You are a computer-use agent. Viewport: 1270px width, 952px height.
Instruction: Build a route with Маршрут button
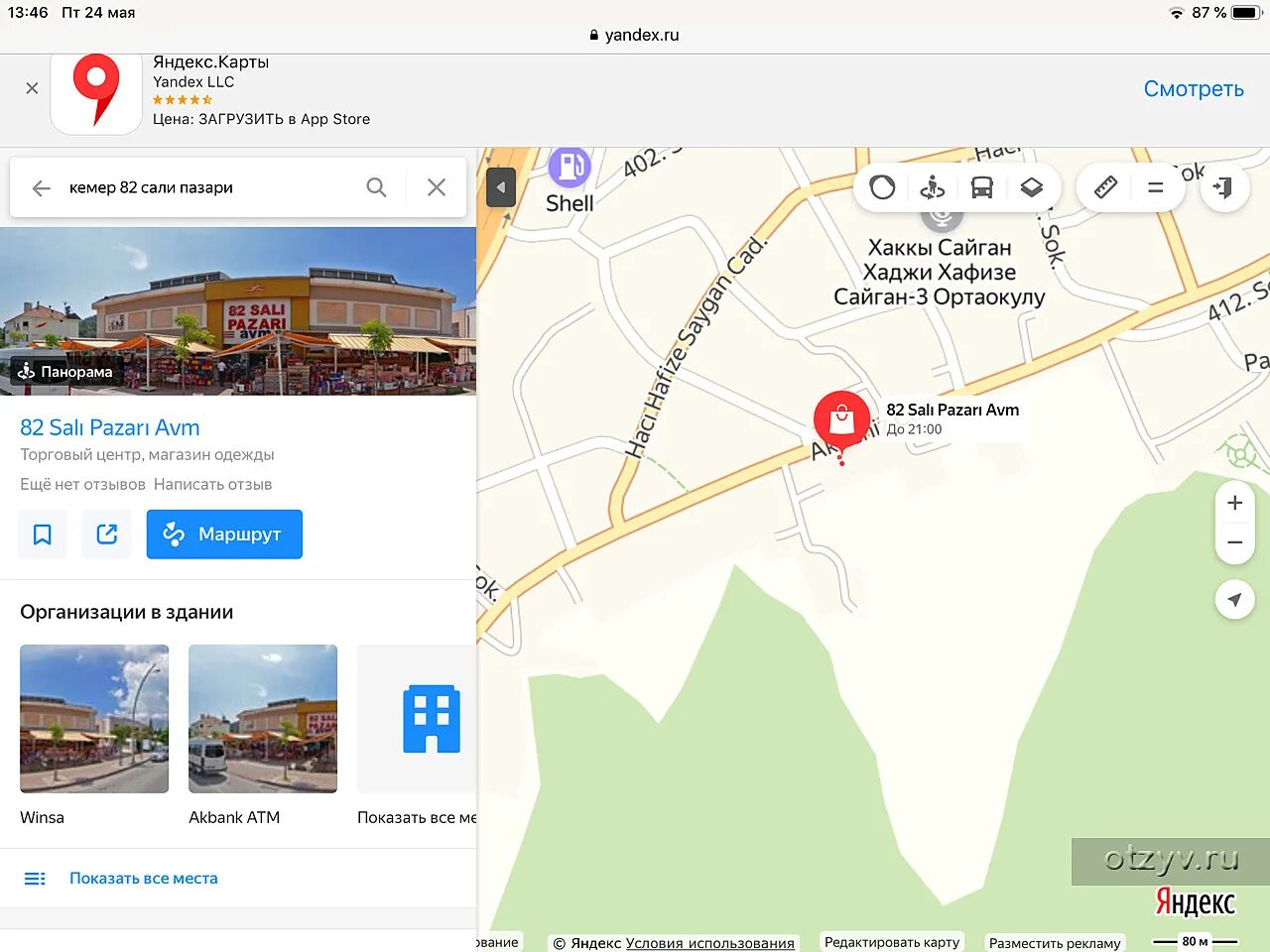coord(224,535)
